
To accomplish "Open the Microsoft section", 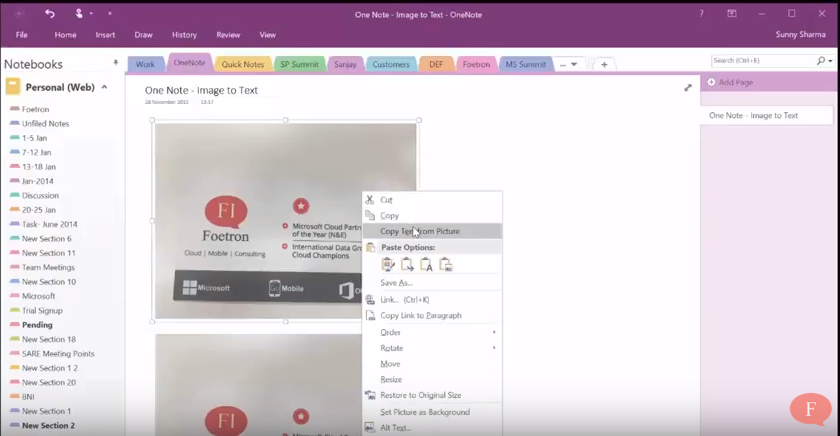I will (38, 296).
